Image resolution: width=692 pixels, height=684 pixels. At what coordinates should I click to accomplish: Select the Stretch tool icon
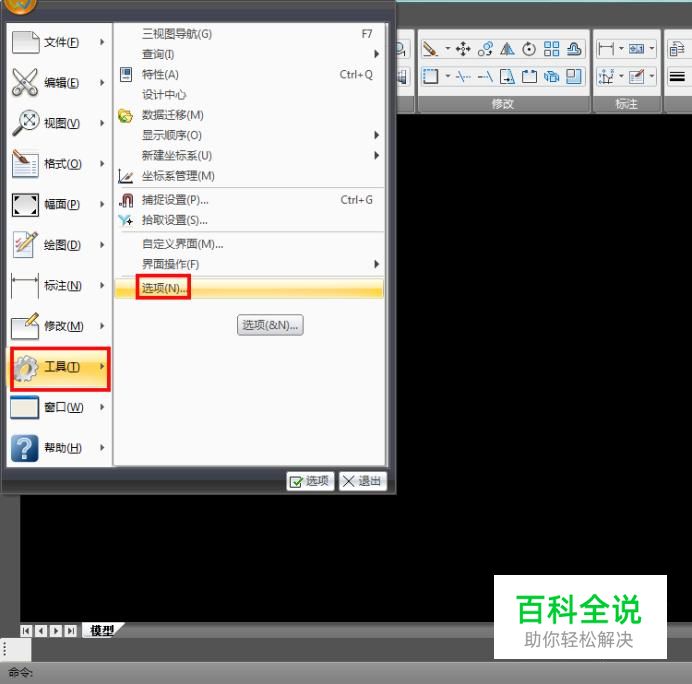[x=507, y=76]
